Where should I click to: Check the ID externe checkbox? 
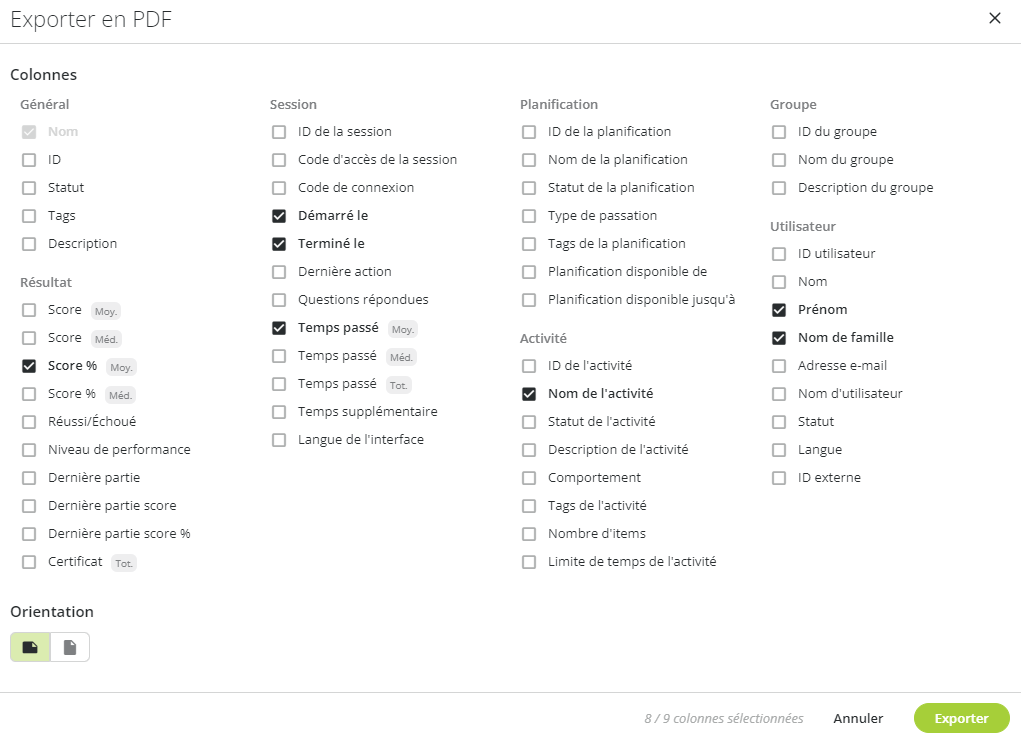(x=779, y=477)
